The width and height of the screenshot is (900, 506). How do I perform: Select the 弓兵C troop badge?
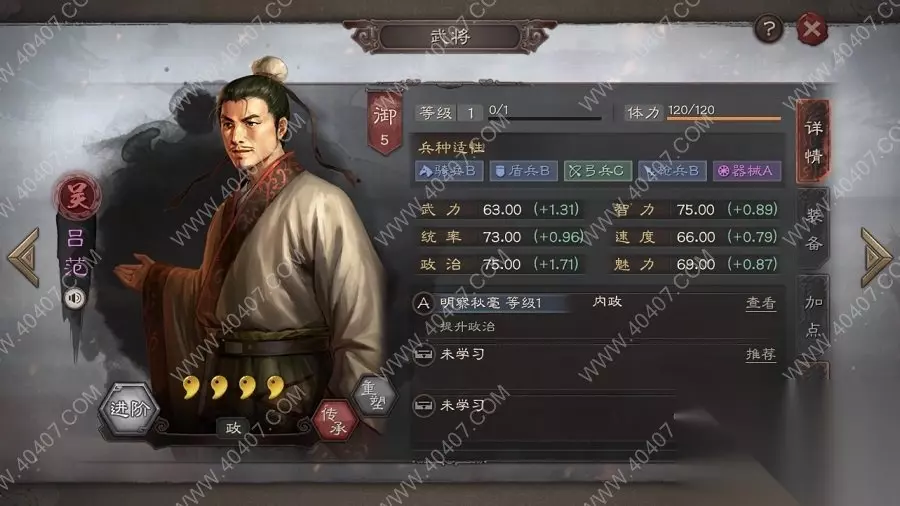598,171
